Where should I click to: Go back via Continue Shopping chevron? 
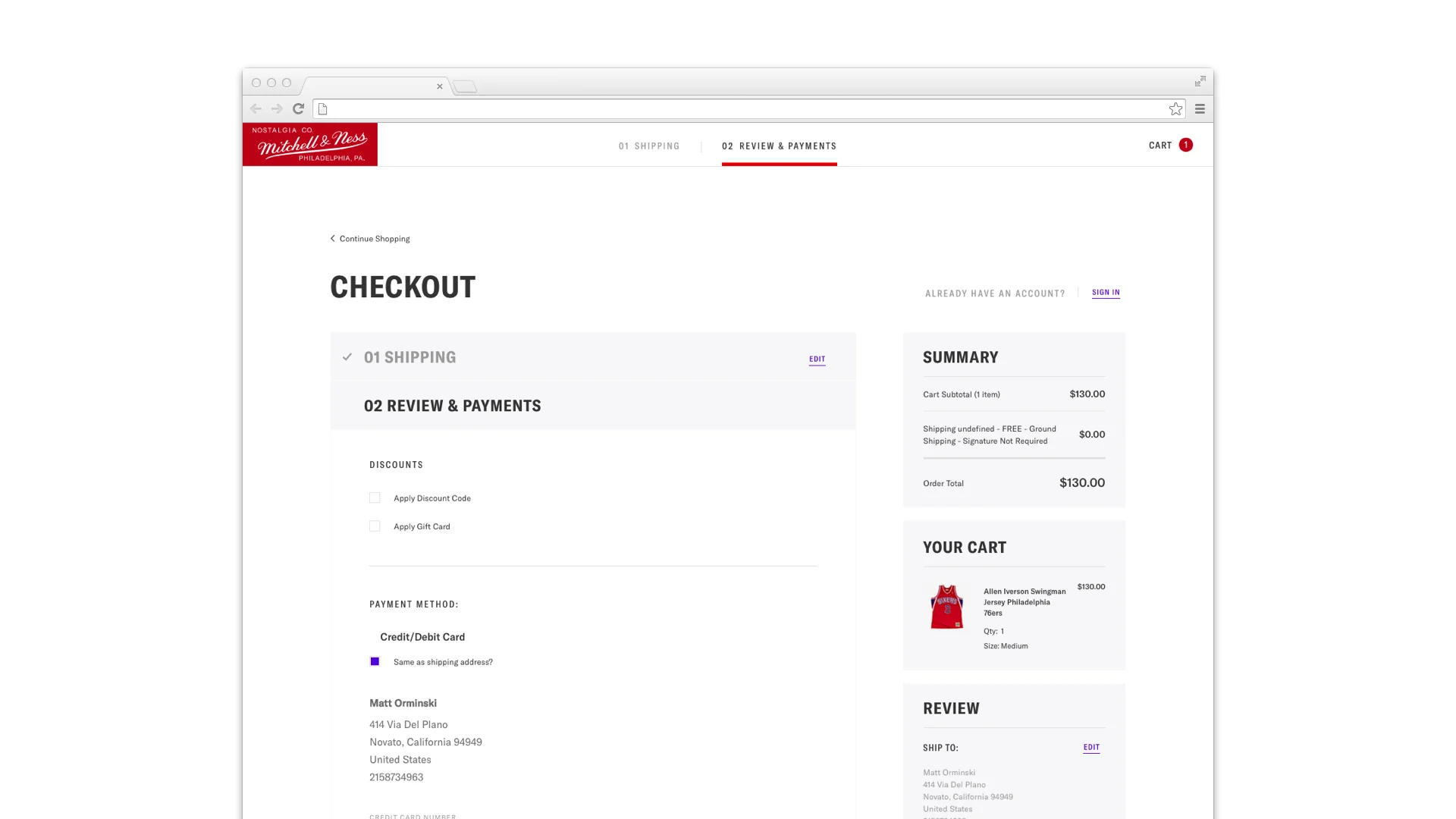pyautogui.click(x=332, y=238)
